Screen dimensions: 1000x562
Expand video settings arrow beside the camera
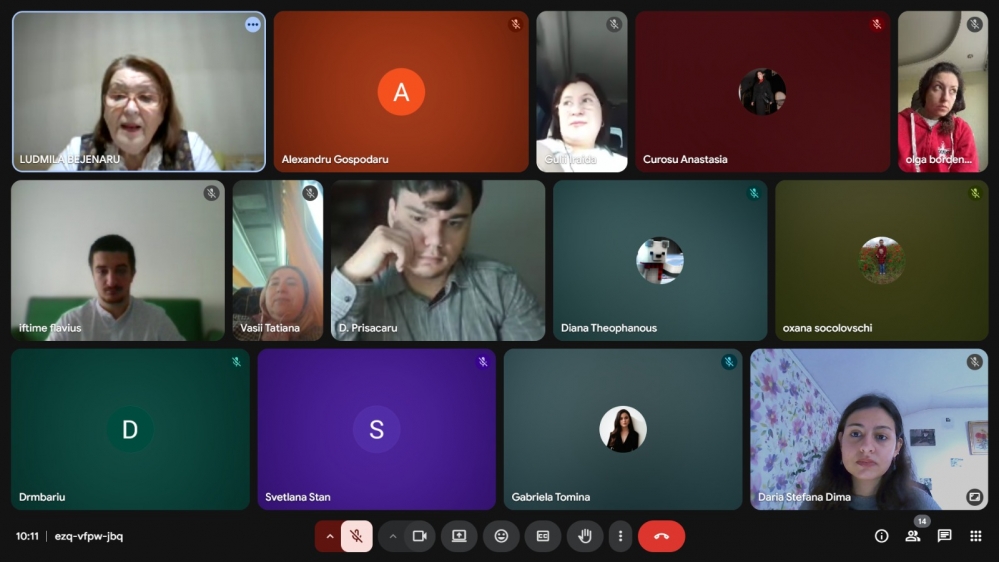(x=393, y=536)
